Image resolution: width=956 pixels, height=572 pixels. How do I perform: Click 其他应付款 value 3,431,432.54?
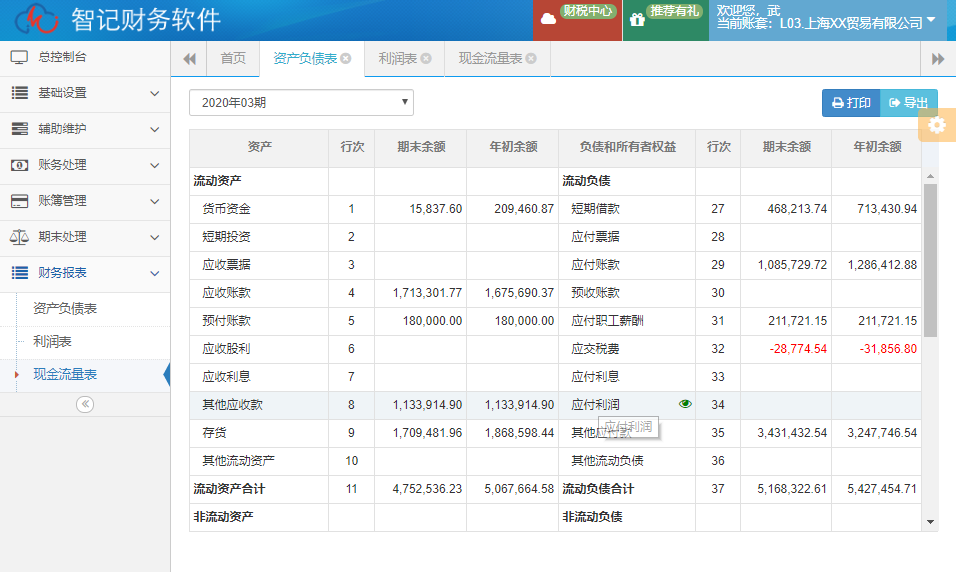coord(792,433)
